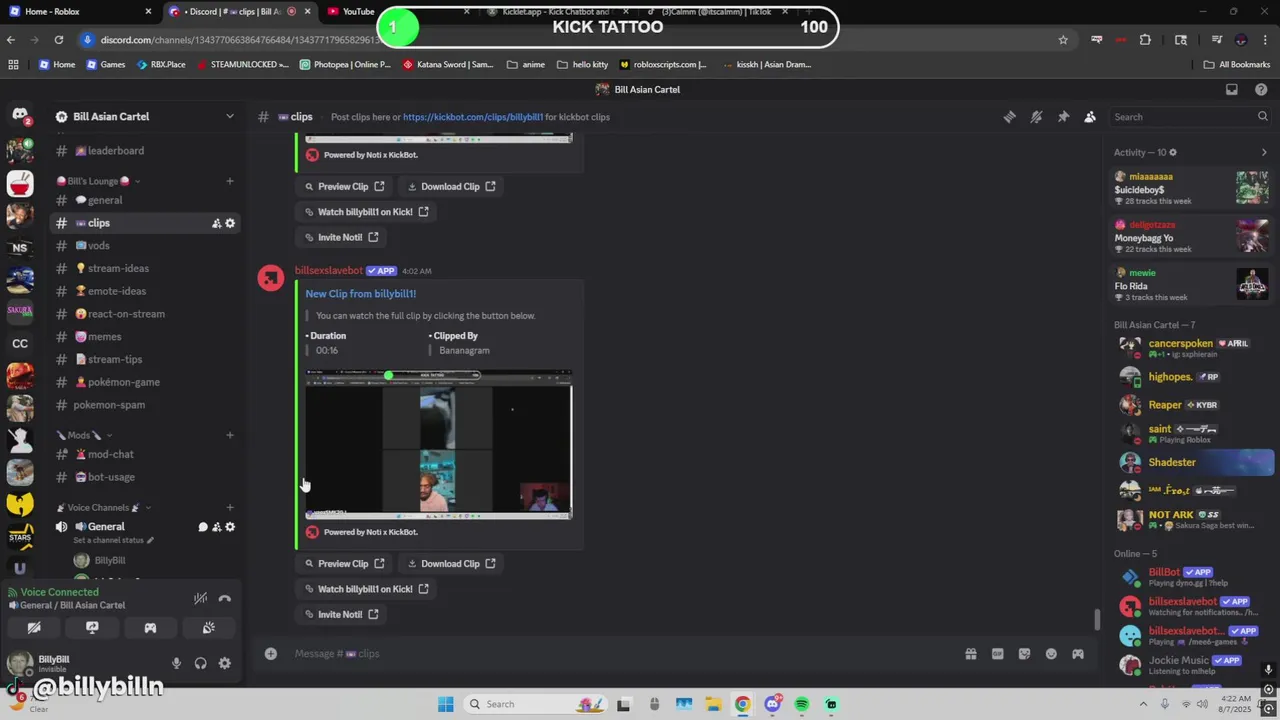Open invite icon next to General voice channel

216,527
